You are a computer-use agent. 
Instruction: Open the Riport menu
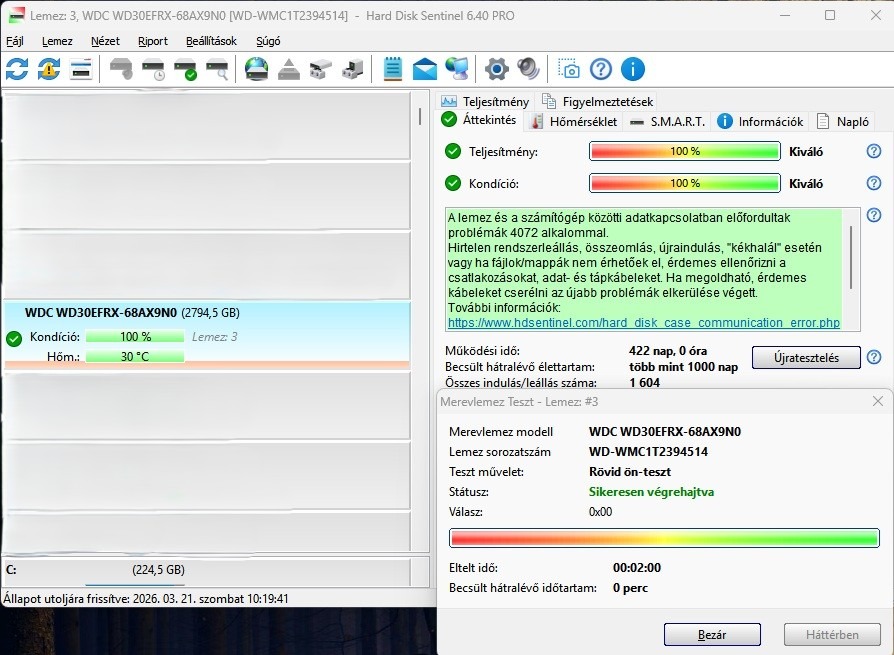[x=153, y=41]
